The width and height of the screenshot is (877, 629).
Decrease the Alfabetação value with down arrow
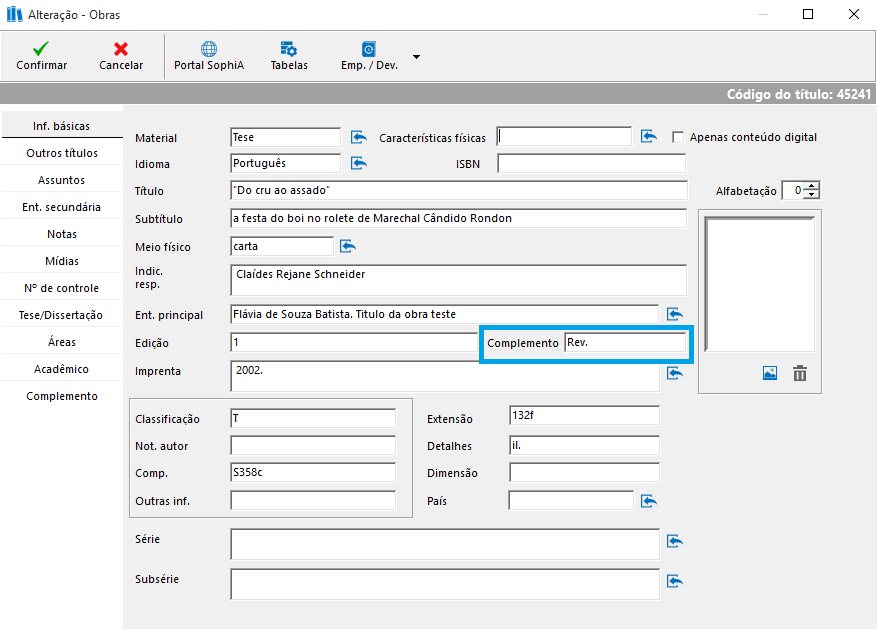812,195
